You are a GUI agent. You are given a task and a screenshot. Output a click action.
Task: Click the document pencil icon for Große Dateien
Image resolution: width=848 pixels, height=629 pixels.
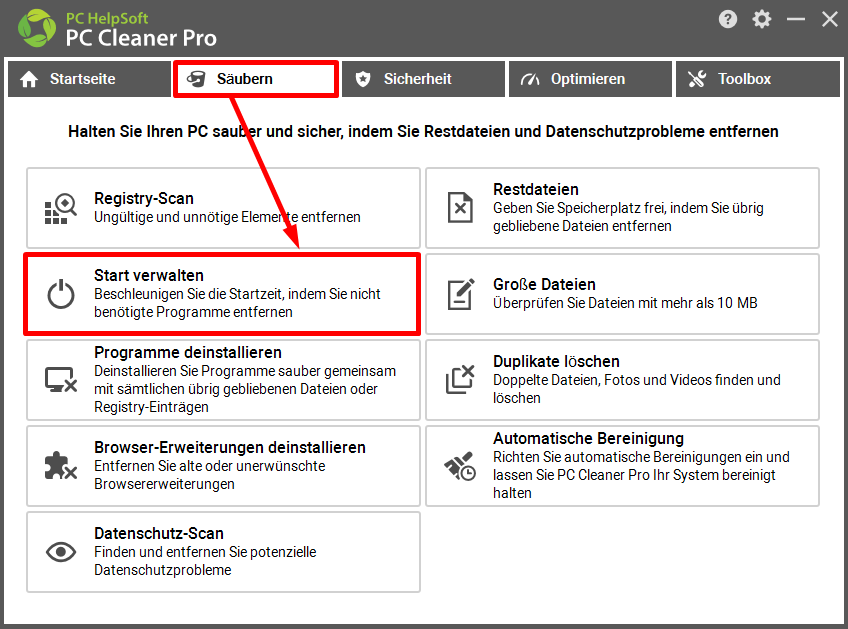[x=461, y=294]
